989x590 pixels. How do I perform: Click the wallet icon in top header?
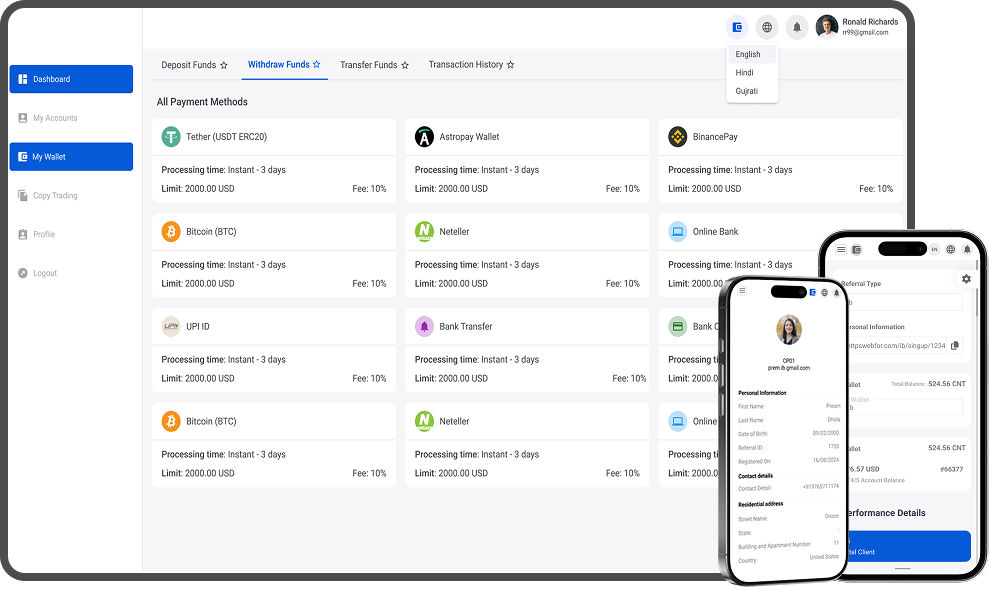tap(737, 27)
